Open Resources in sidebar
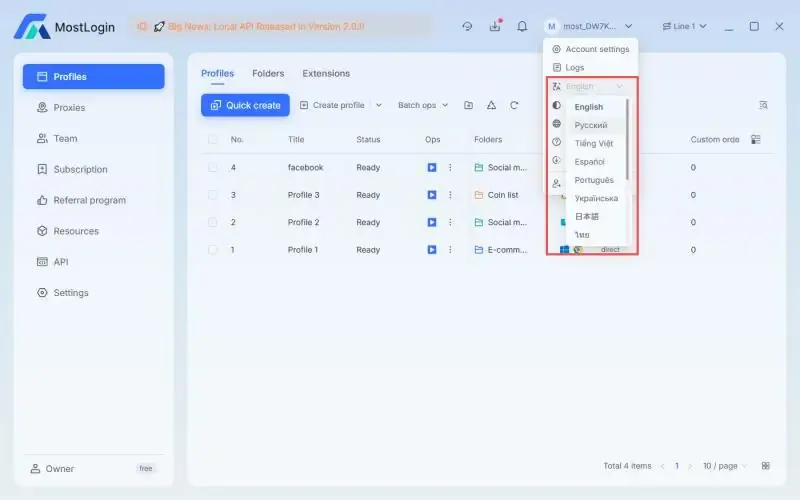 click(x=93, y=231)
